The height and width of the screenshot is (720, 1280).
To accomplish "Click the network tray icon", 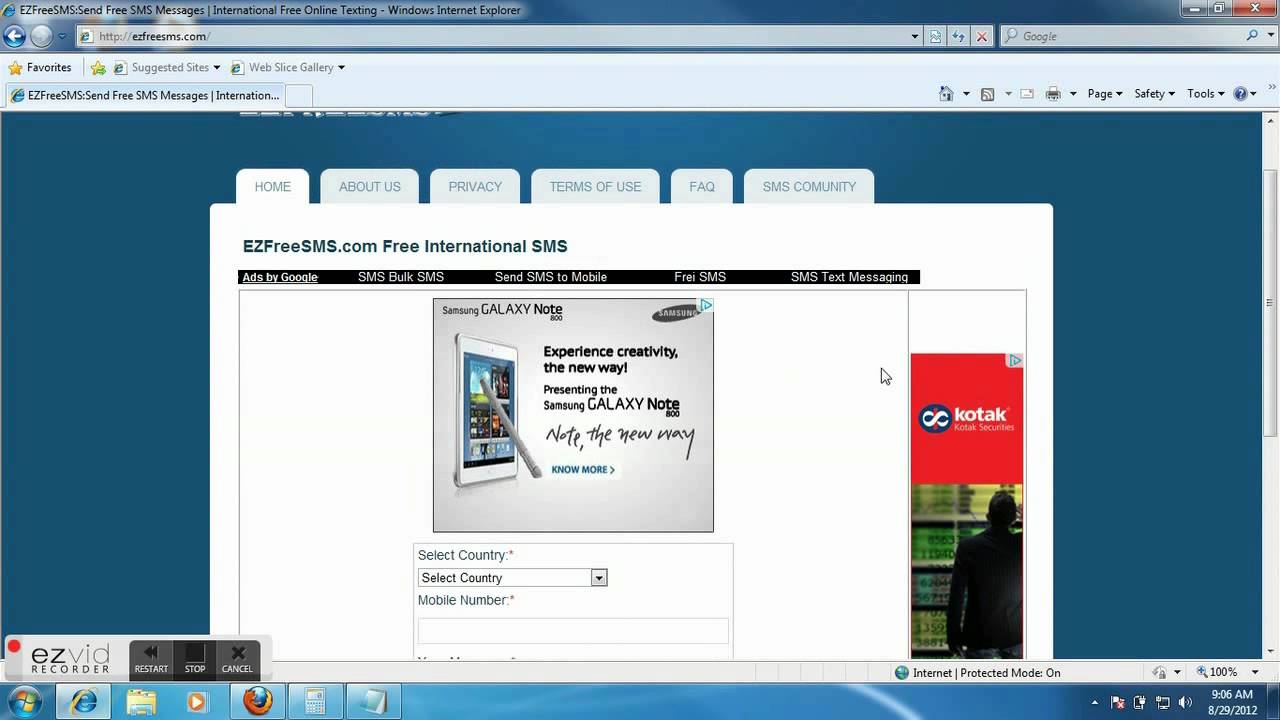I will click(x=1163, y=702).
